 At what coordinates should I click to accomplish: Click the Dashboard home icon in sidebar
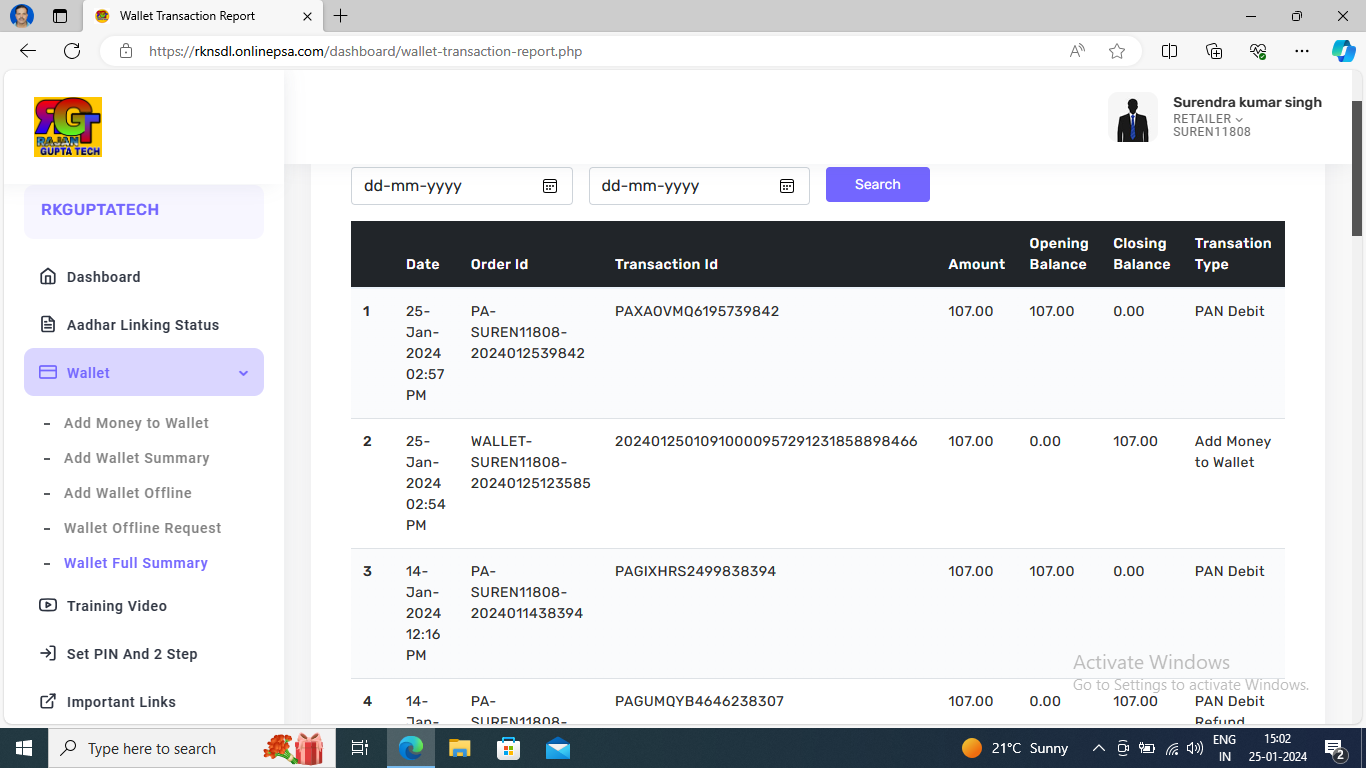pyautogui.click(x=47, y=277)
